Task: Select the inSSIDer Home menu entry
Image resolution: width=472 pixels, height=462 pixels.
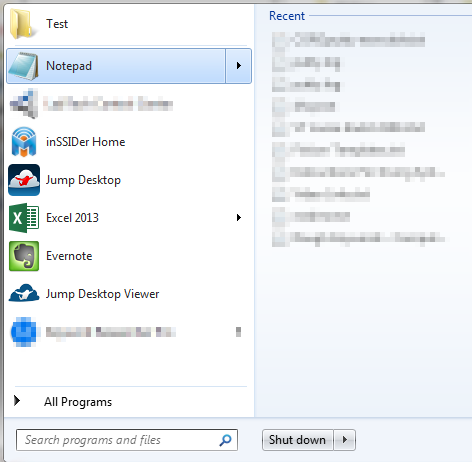Action: 129,142
